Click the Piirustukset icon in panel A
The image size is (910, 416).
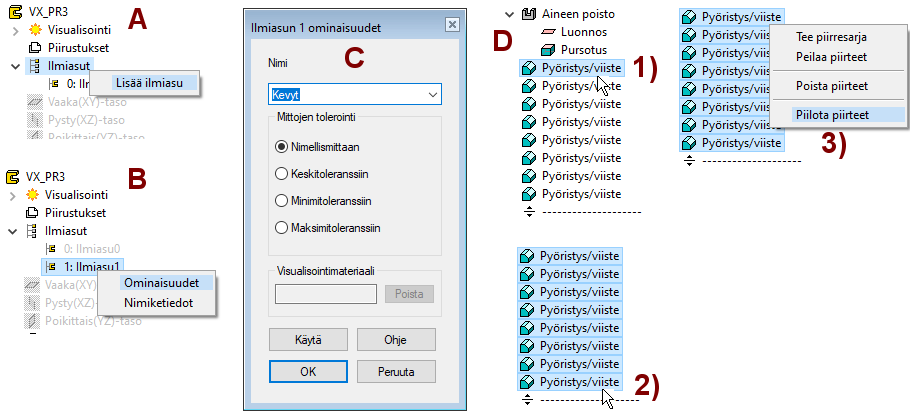[x=33, y=47]
